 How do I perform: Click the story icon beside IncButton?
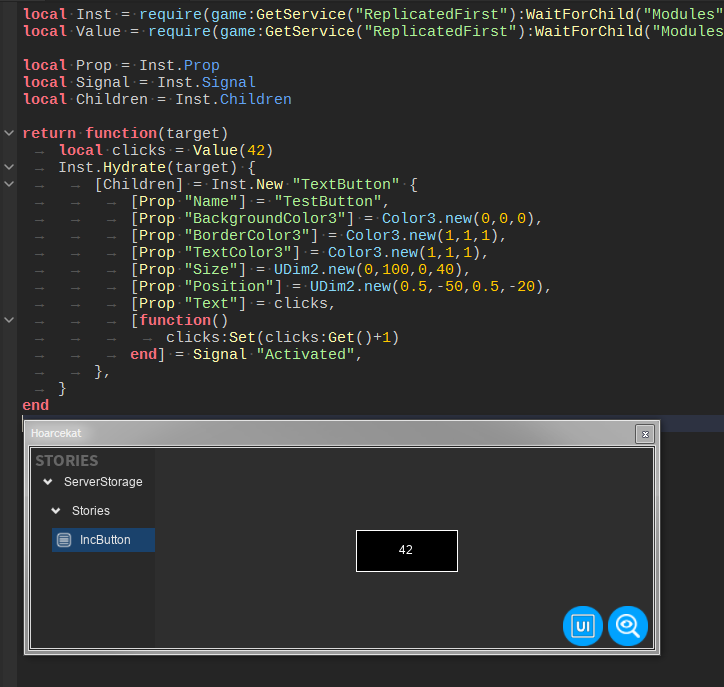coord(64,540)
